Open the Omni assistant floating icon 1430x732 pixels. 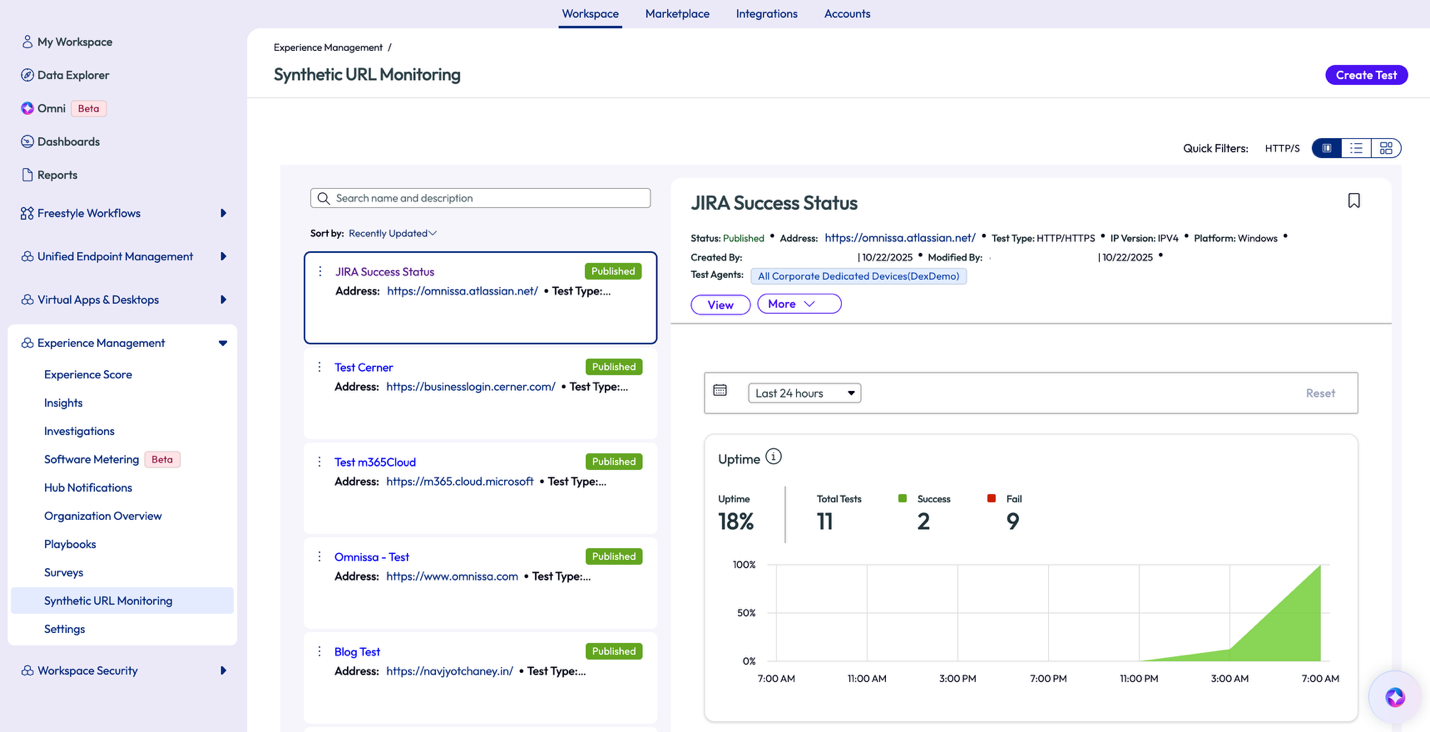pos(1395,697)
